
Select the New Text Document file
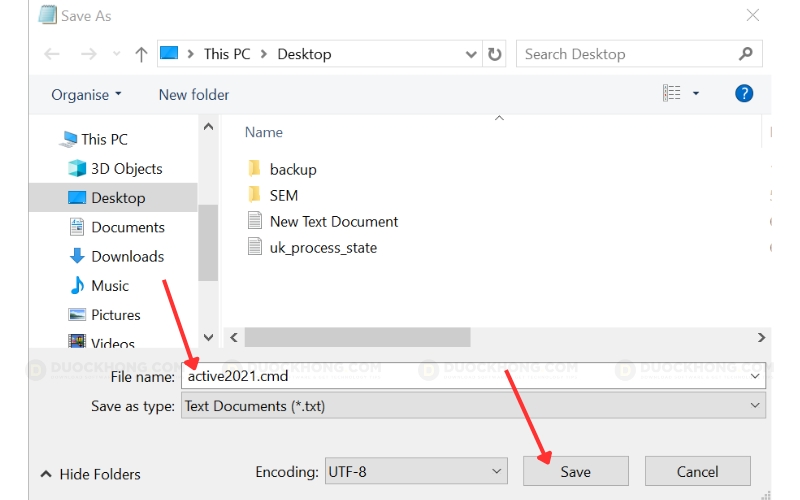[x=334, y=221]
